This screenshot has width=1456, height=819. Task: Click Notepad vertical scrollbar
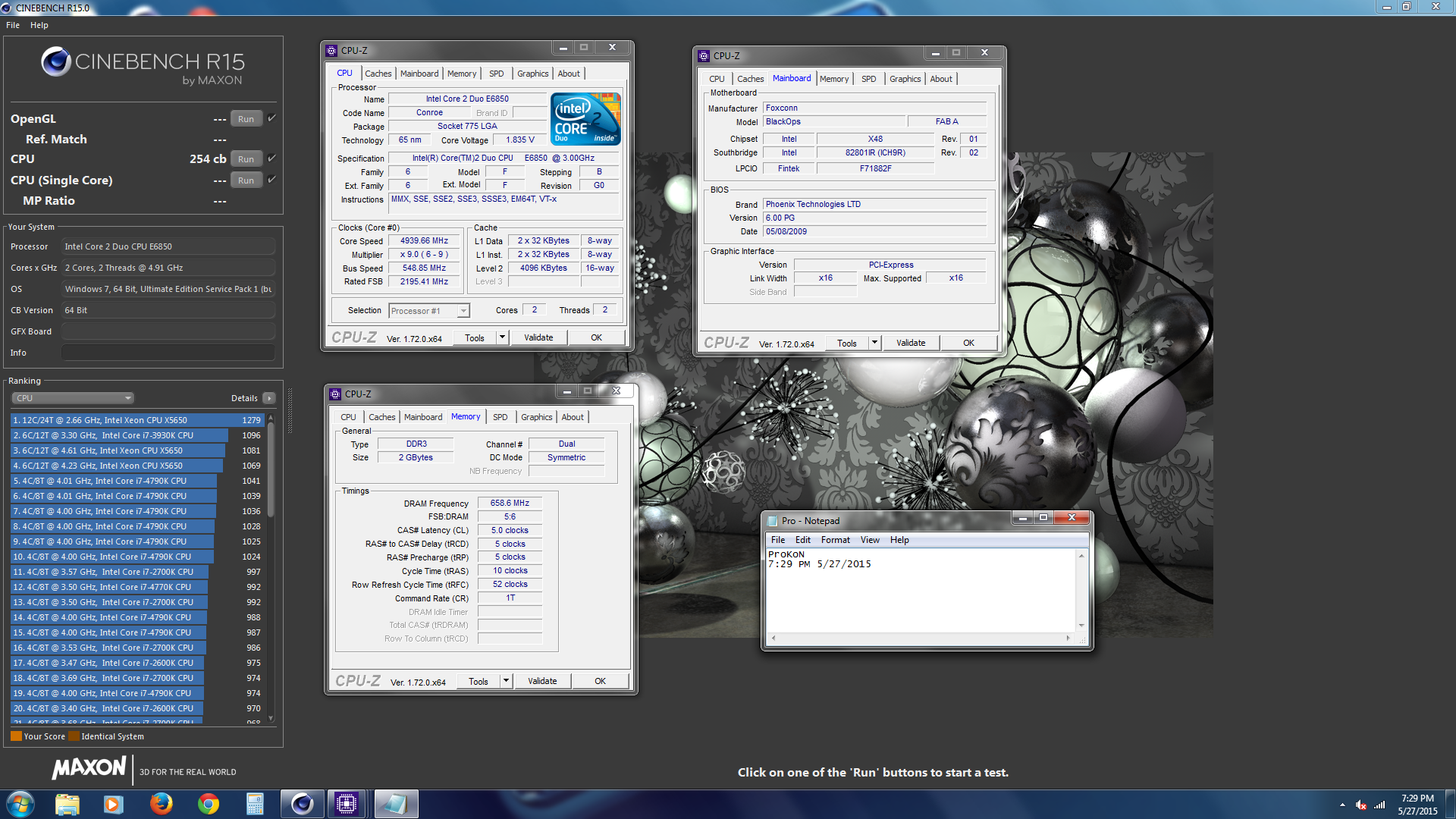(x=1081, y=590)
